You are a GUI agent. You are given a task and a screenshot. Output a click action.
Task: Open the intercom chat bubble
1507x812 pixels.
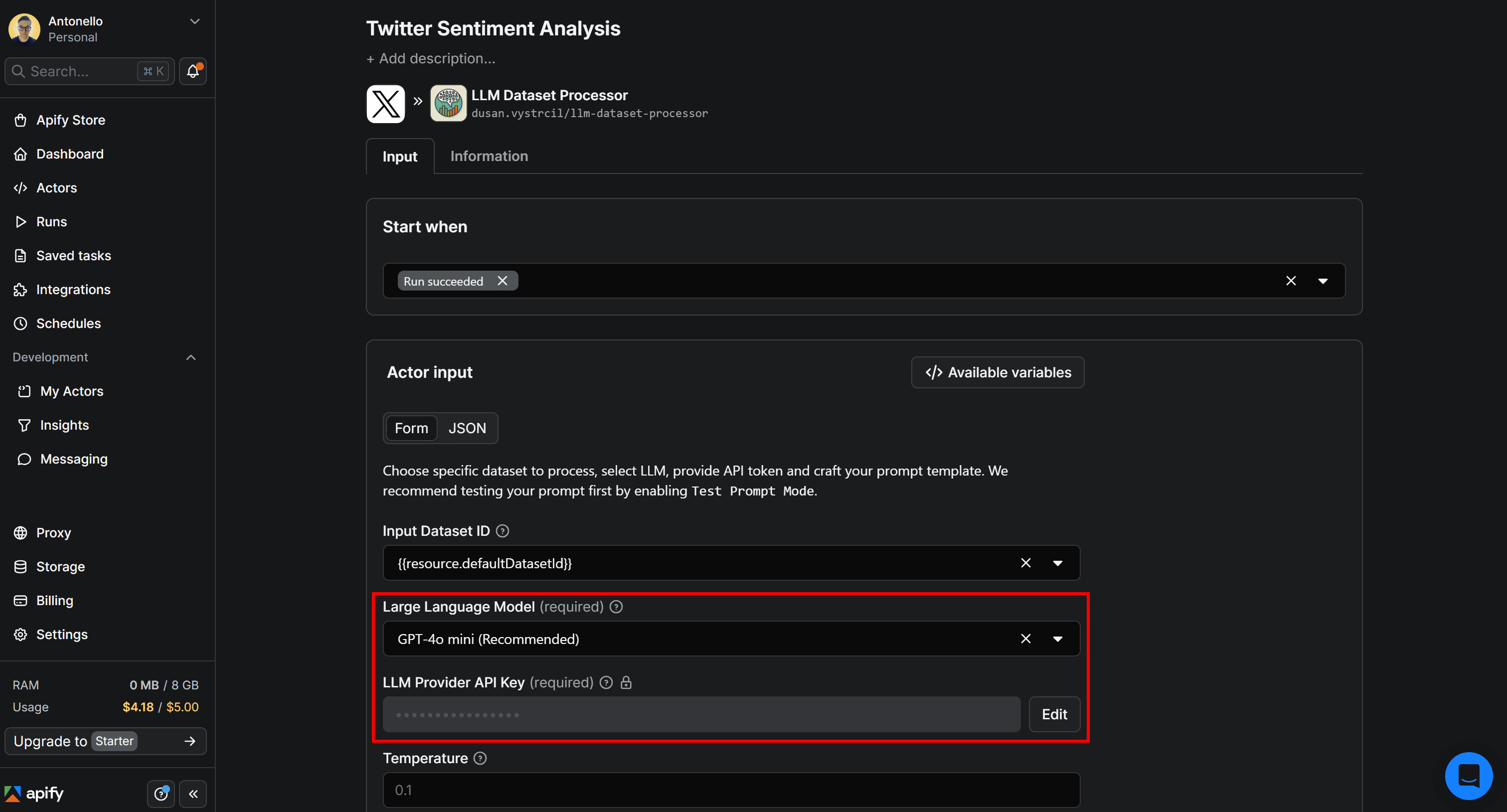pos(1469,776)
